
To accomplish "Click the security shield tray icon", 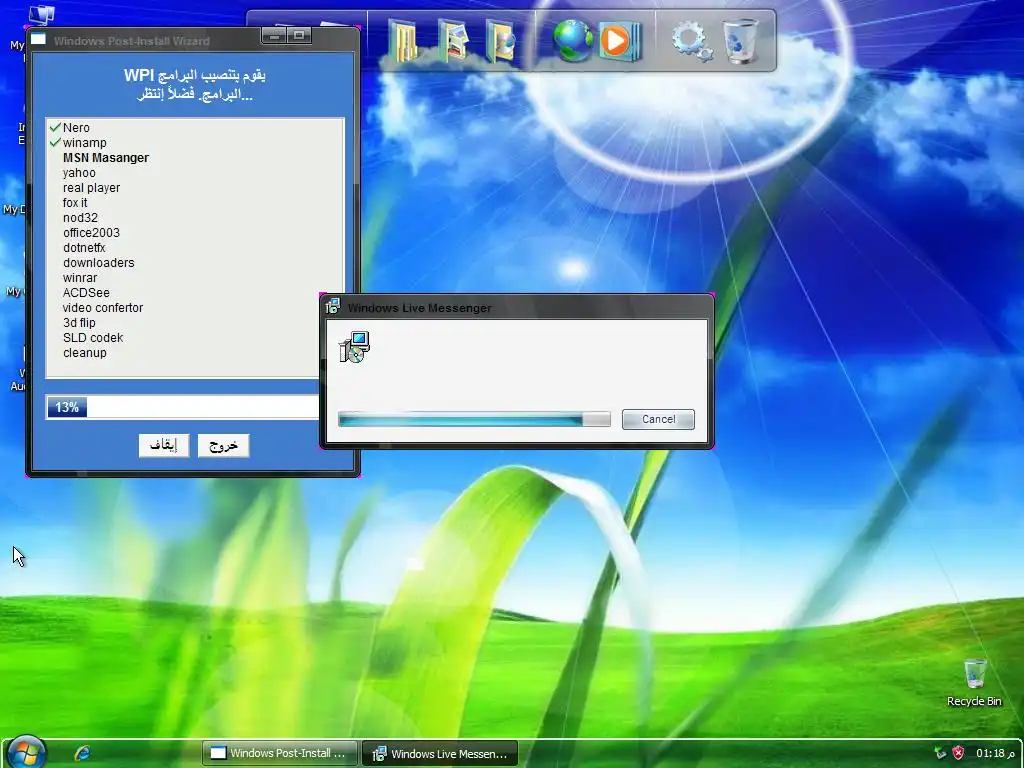I will tap(958, 753).
